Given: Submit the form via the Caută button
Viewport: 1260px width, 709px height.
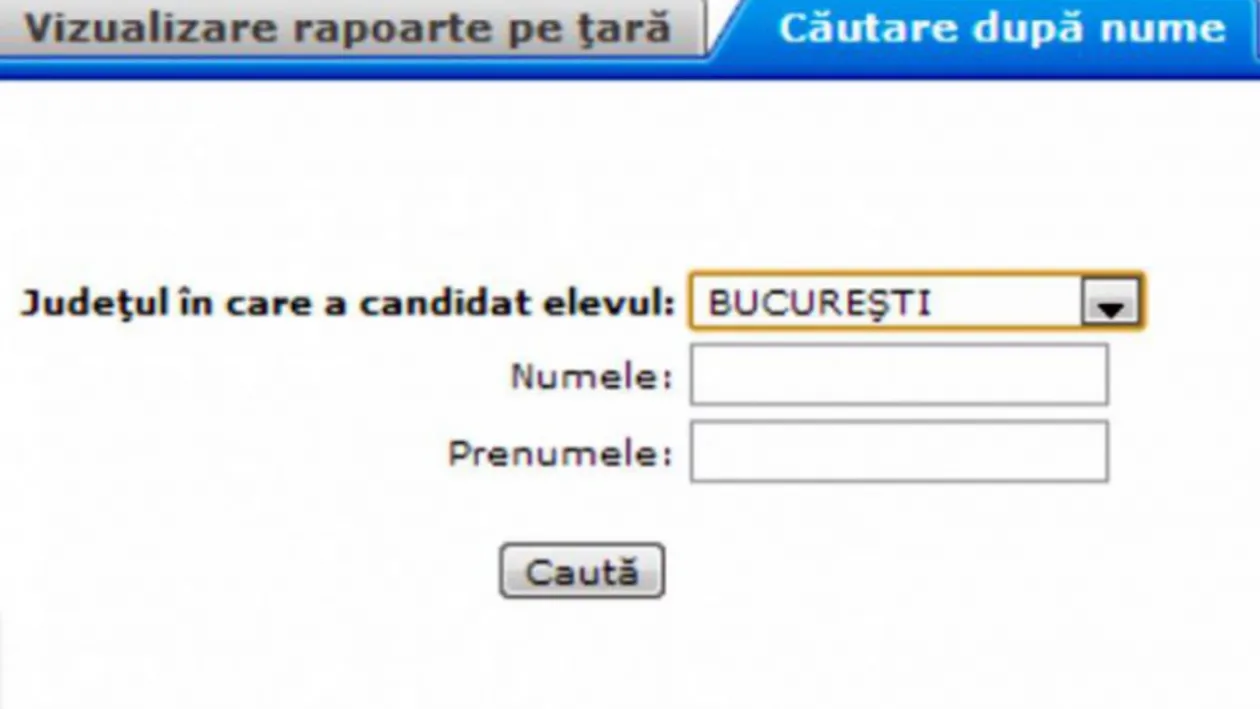Looking at the screenshot, I should tap(581, 570).
